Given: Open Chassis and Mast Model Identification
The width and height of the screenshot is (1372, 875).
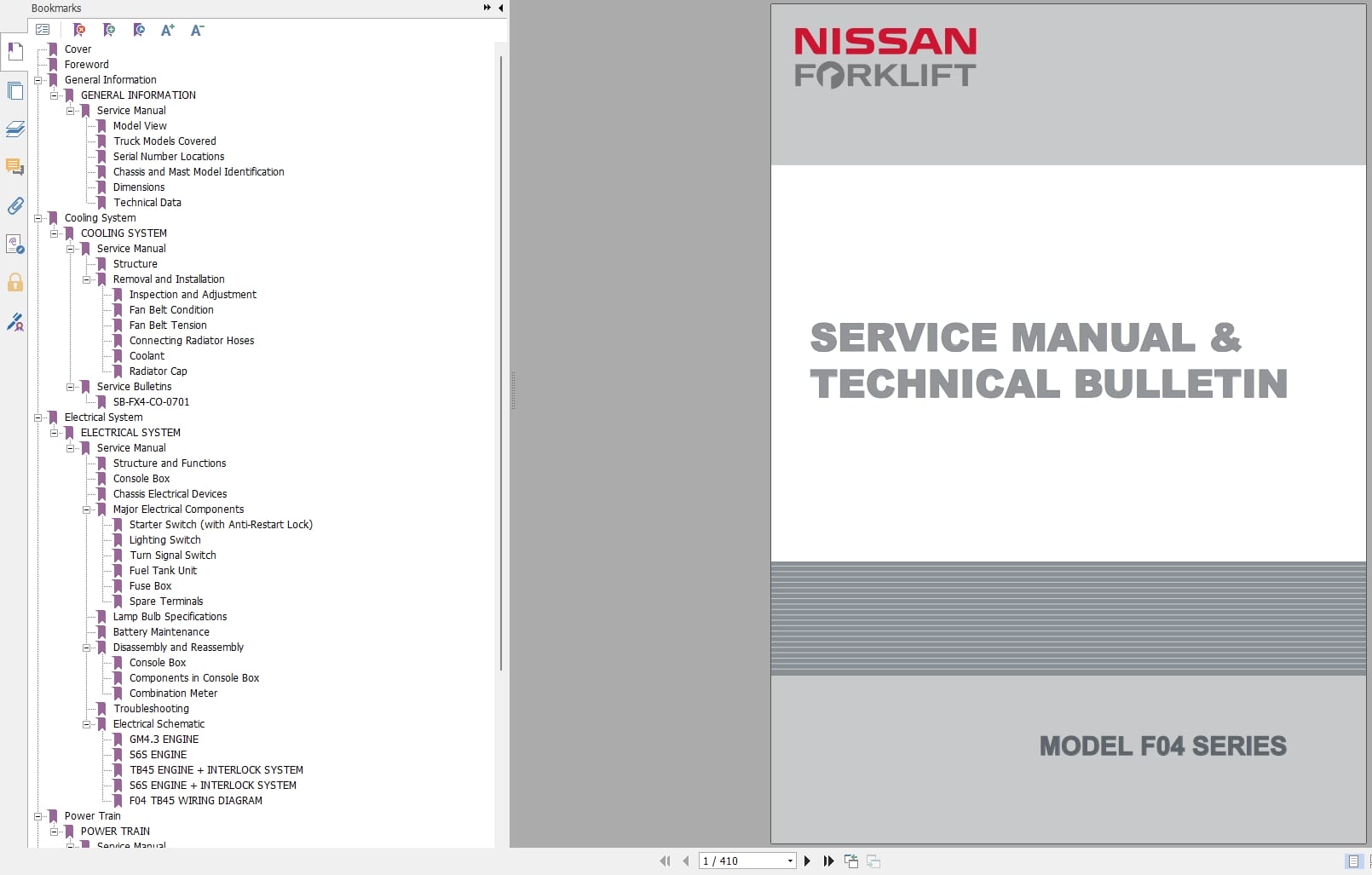Looking at the screenshot, I should pyautogui.click(x=199, y=172).
